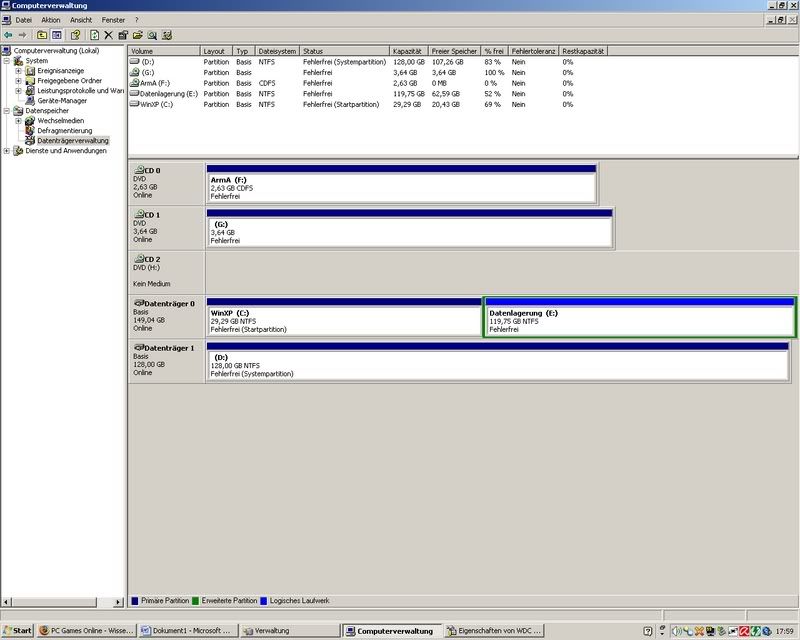Select Geräte-Manager in the tree
The width and height of the screenshot is (800, 640).
coord(61,101)
